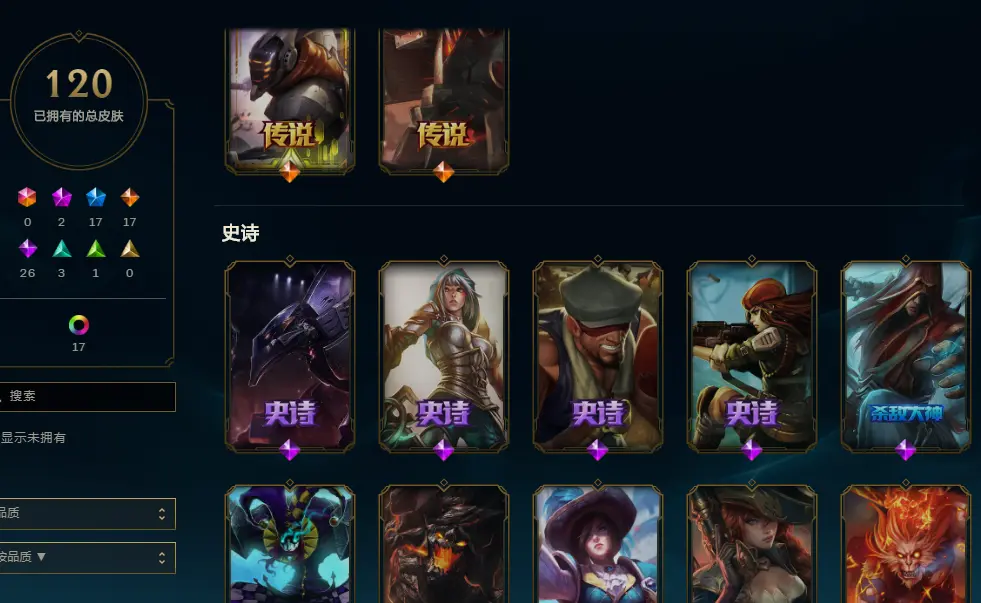Open the 按品质 sort dropdown
Image resolution: width=981 pixels, height=603 pixels.
tap(87, 557)
